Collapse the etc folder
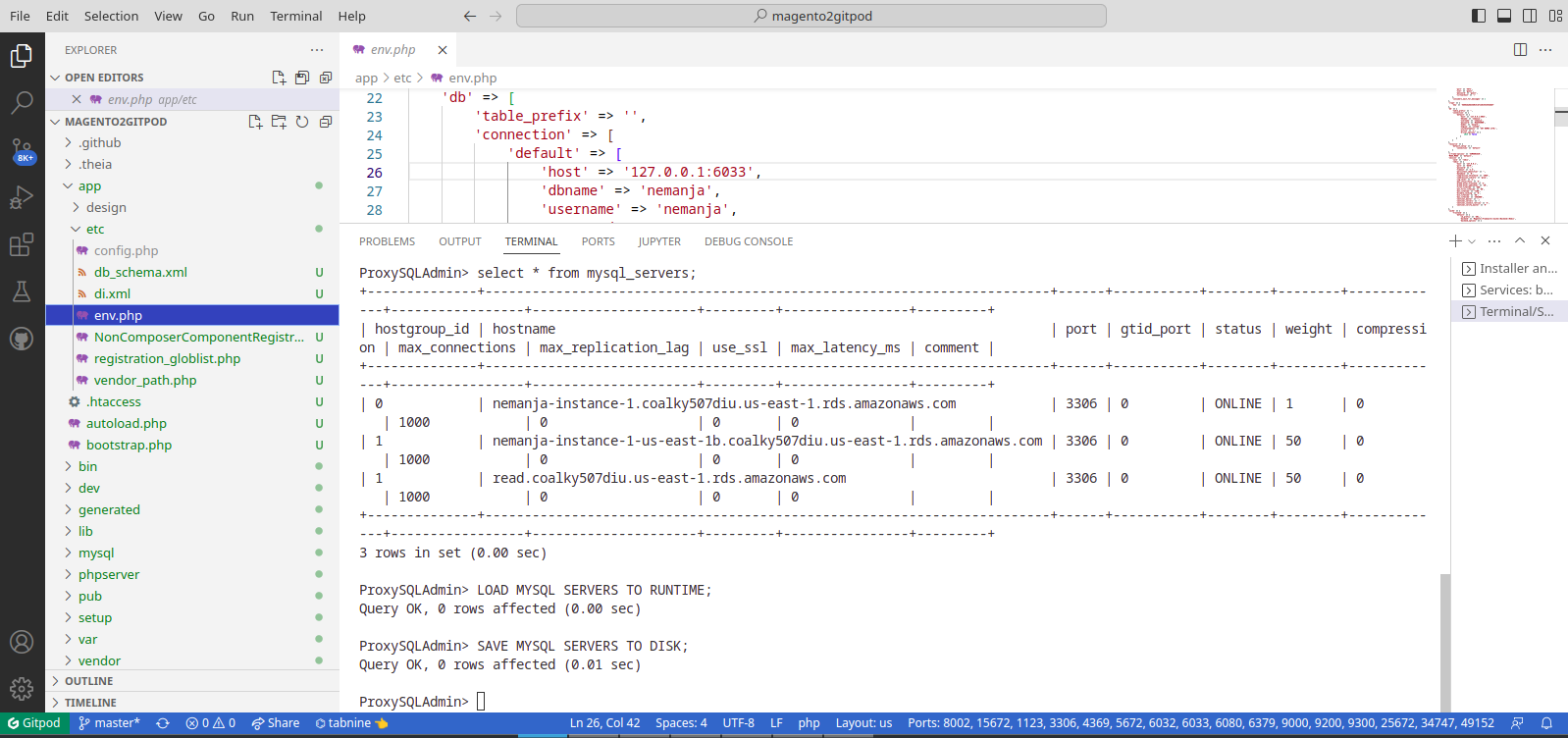 click(94, 229)
